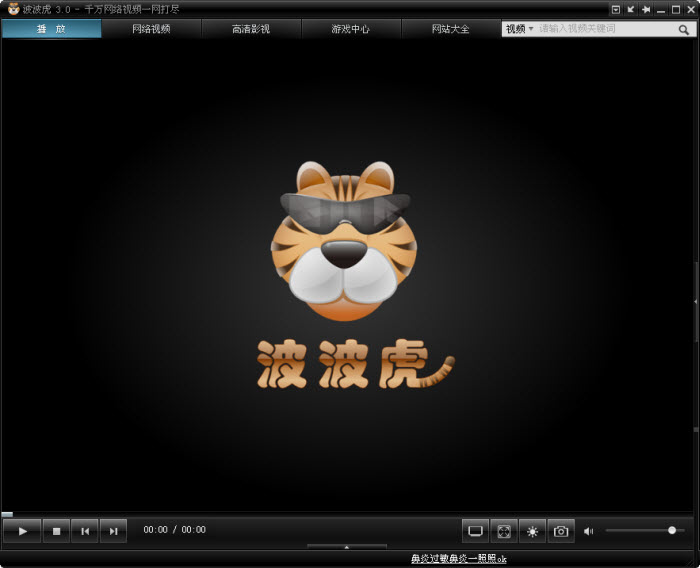Expand the bottom panel arrow

[x=347, y=547]
